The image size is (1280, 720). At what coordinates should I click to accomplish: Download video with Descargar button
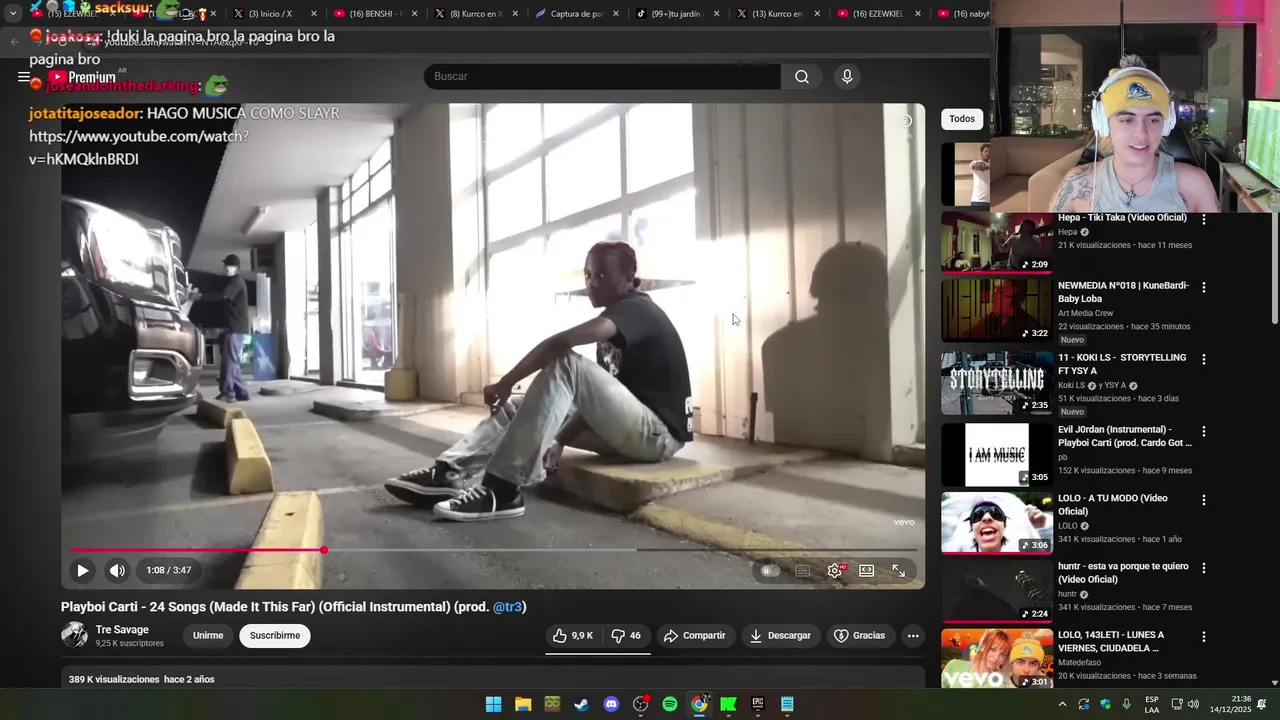pyautogui.click(x=780, y=636)
